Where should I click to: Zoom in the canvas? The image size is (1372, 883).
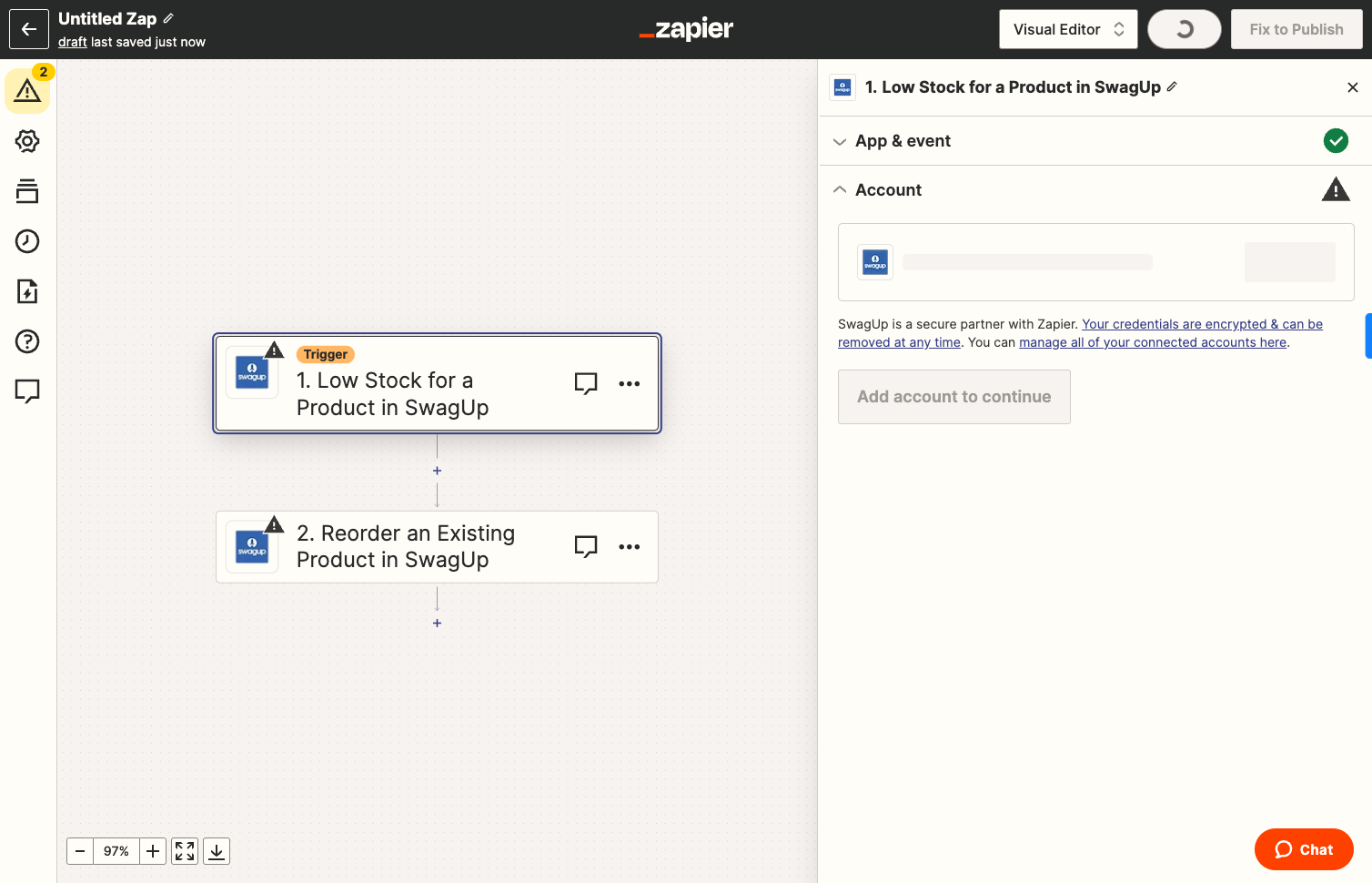tap(153, 851)
